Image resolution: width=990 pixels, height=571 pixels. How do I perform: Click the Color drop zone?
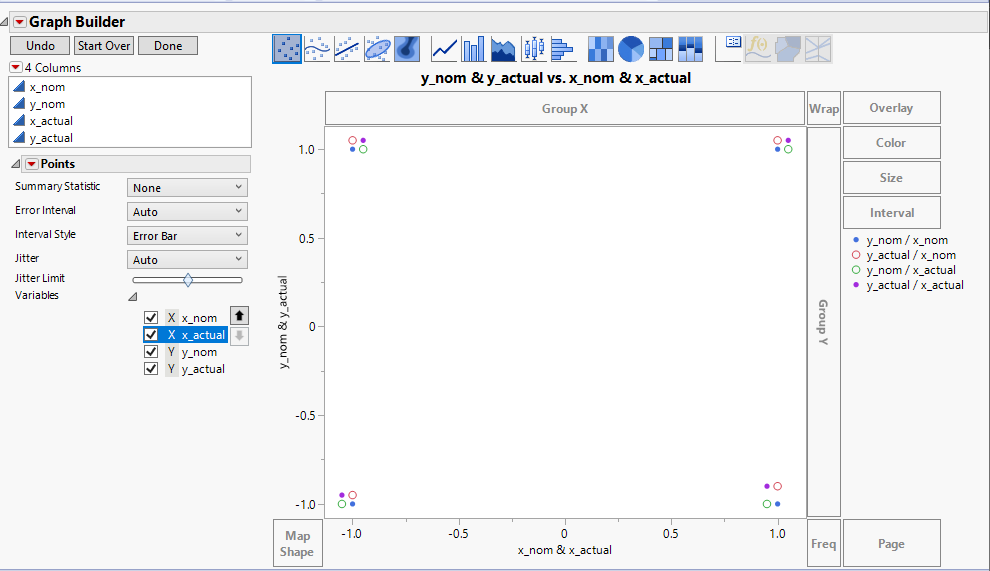point(892,143)
